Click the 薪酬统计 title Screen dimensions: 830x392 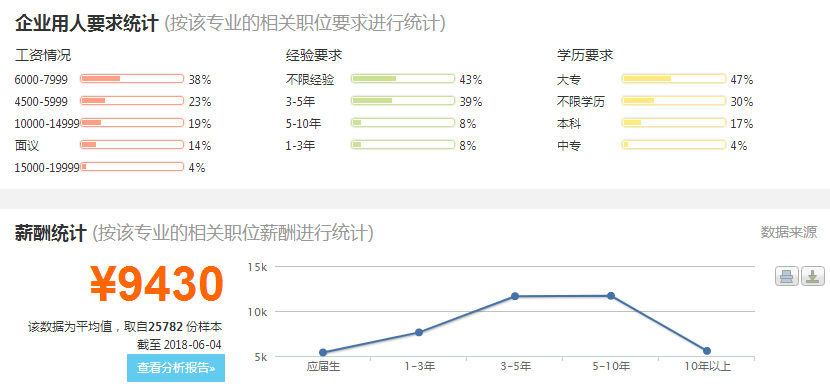coord(51,233)
